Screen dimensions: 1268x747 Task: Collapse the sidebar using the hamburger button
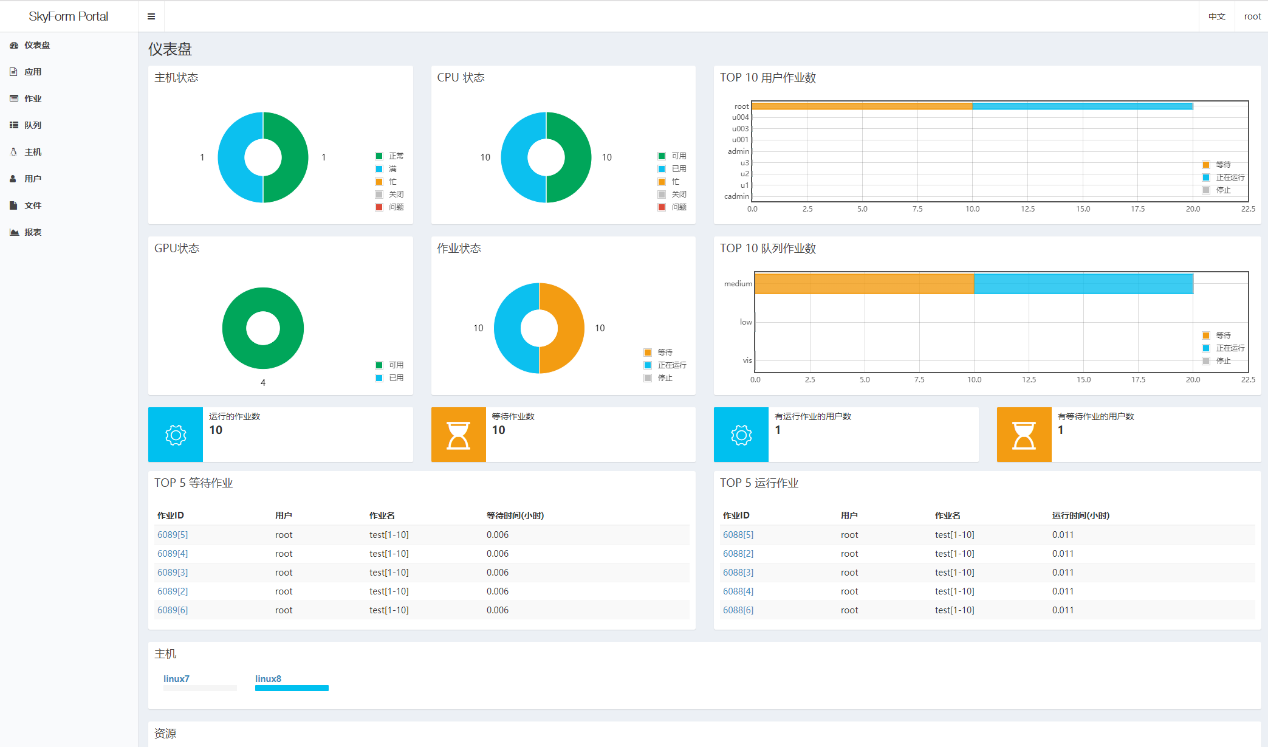pyautogui.click(x=150, y=16)
